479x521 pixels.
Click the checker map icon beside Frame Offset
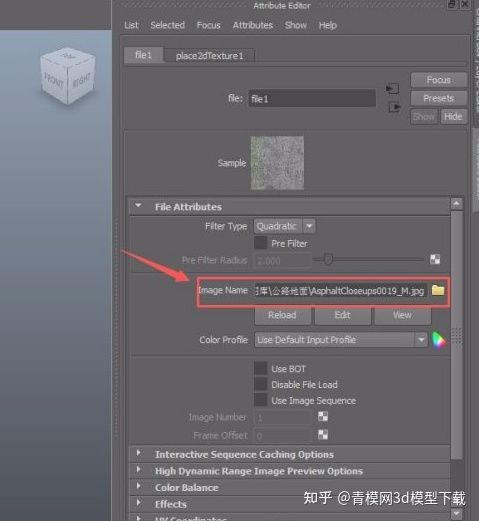tap(323, 434)
